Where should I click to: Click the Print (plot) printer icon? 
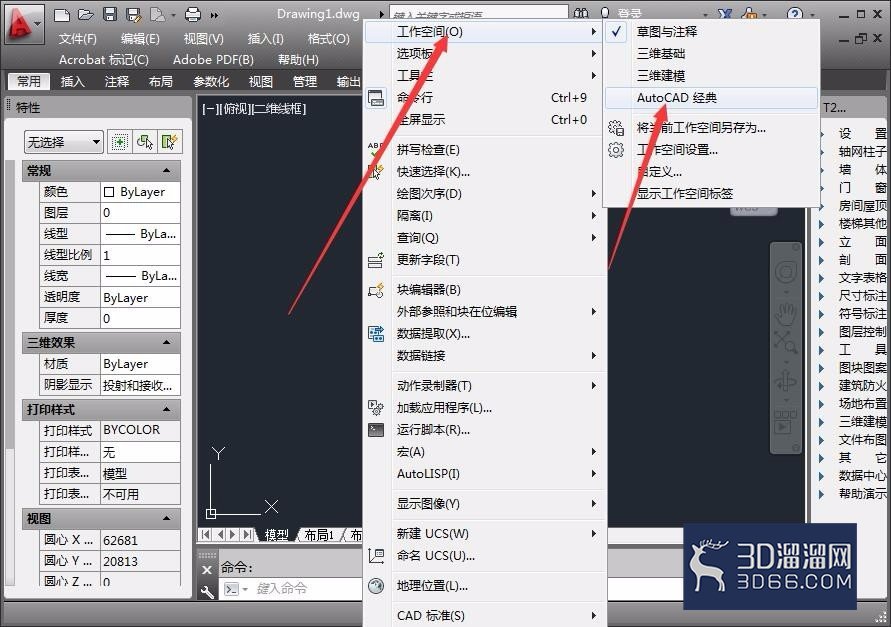pyautogui.click(x=193, y=15)
